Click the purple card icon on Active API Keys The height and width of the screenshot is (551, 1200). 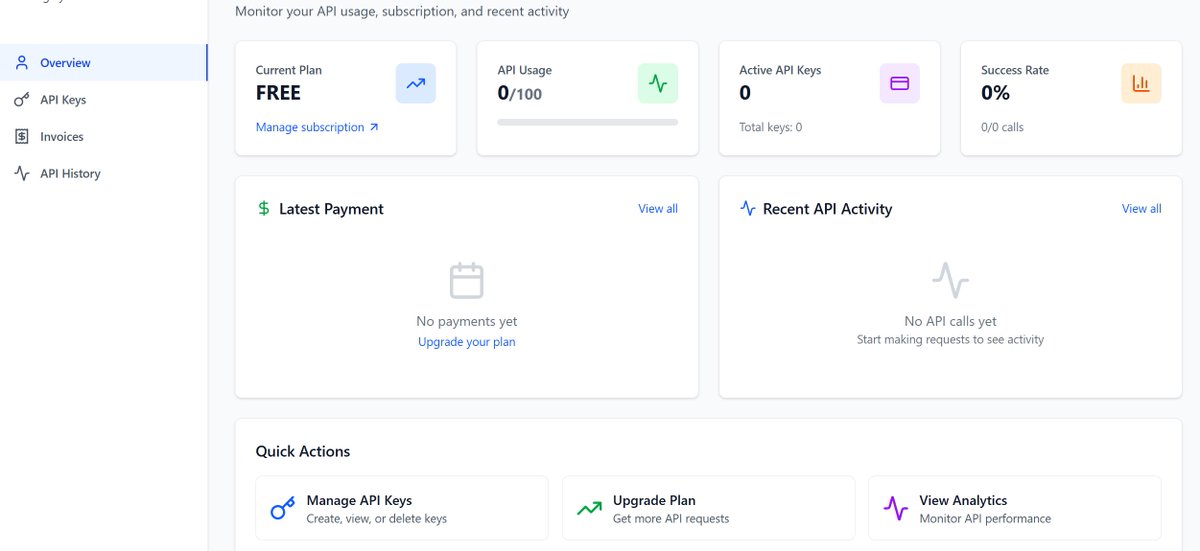899,84
